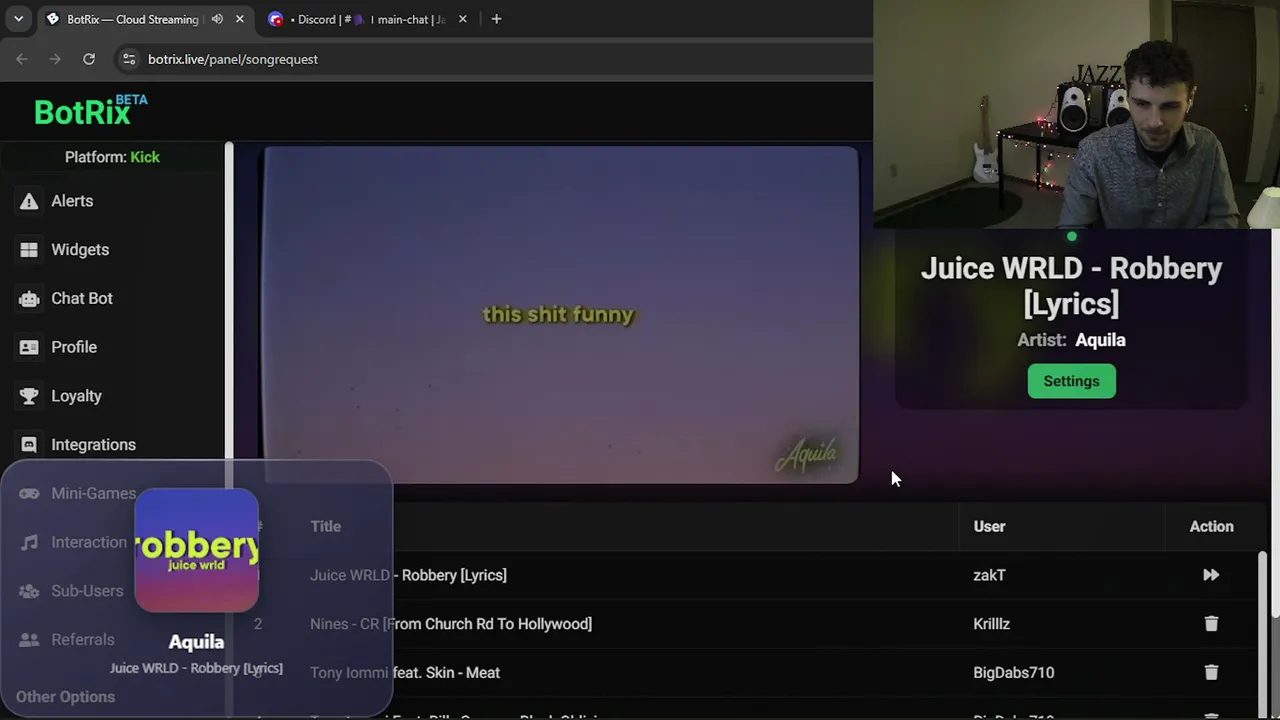1280x720 pixels.
Task: Go back to previous page
Action: [22, 59]
